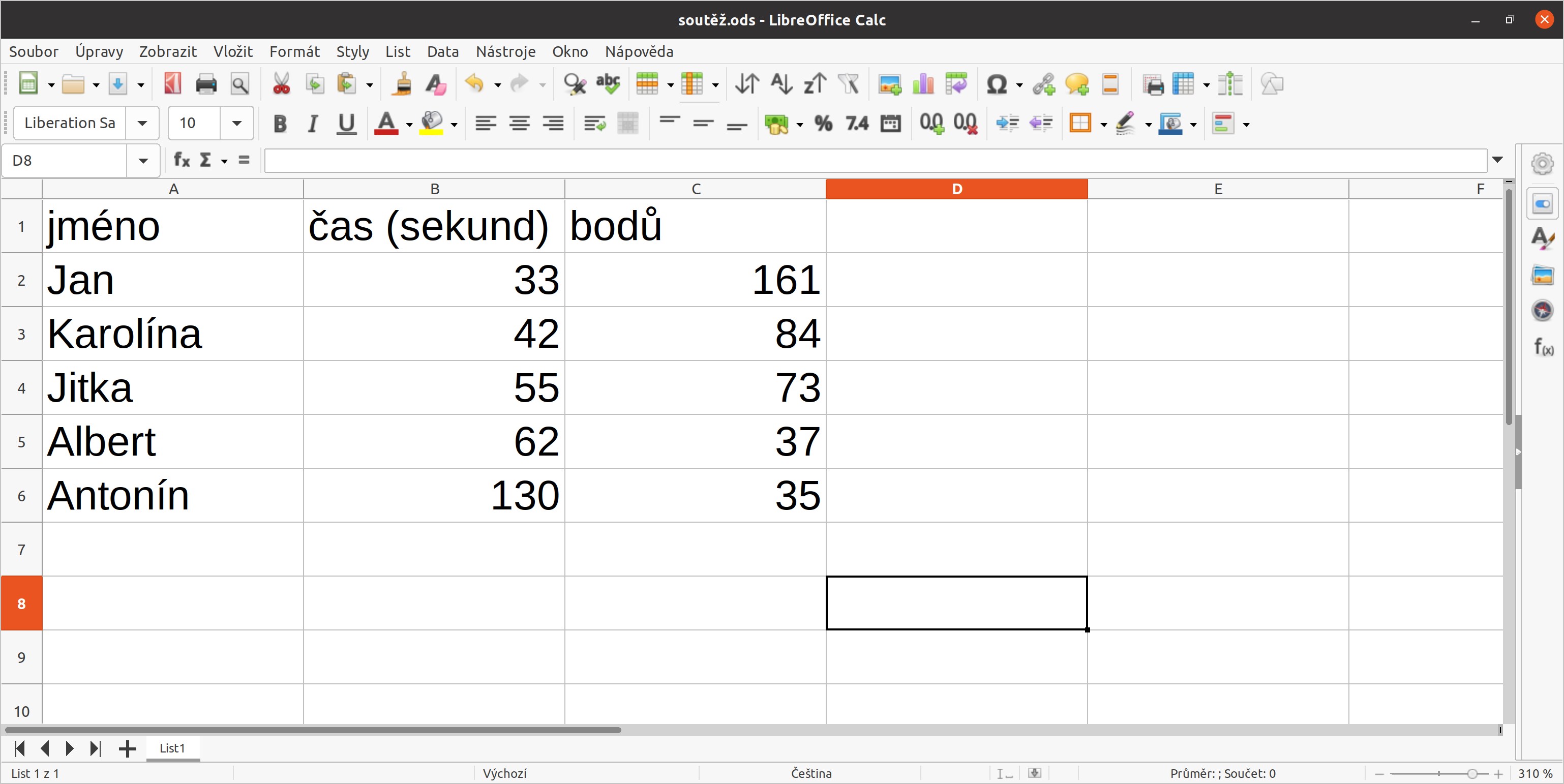
Task: Click the Sort Descending icon
Action: 815,84
